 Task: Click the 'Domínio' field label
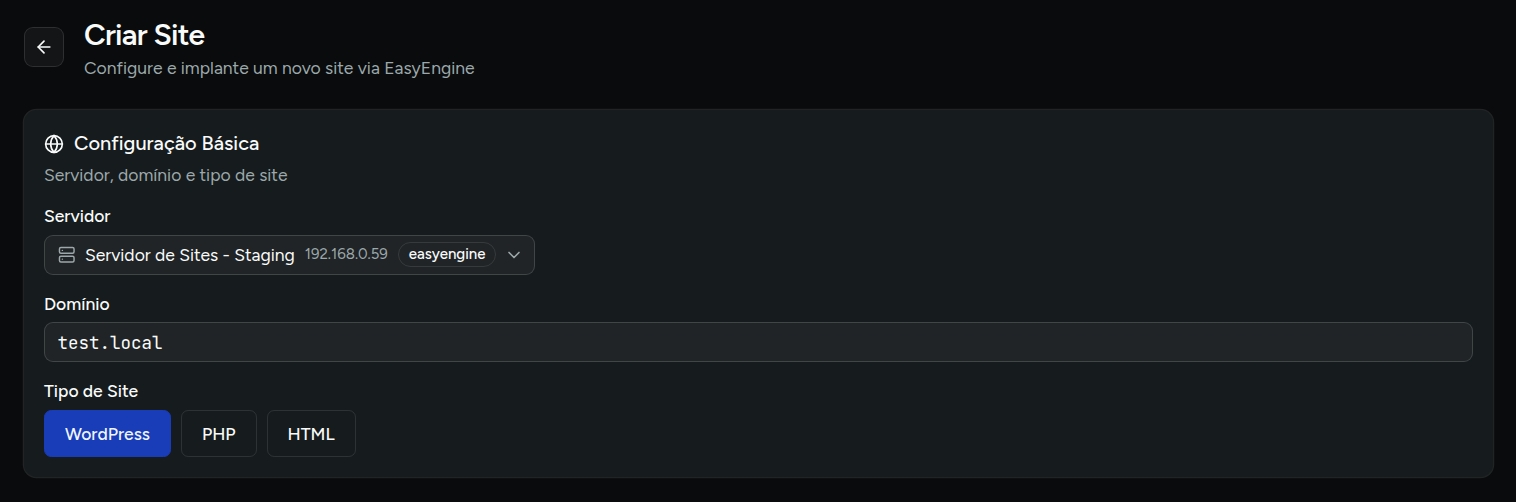[x=77, y=304]
